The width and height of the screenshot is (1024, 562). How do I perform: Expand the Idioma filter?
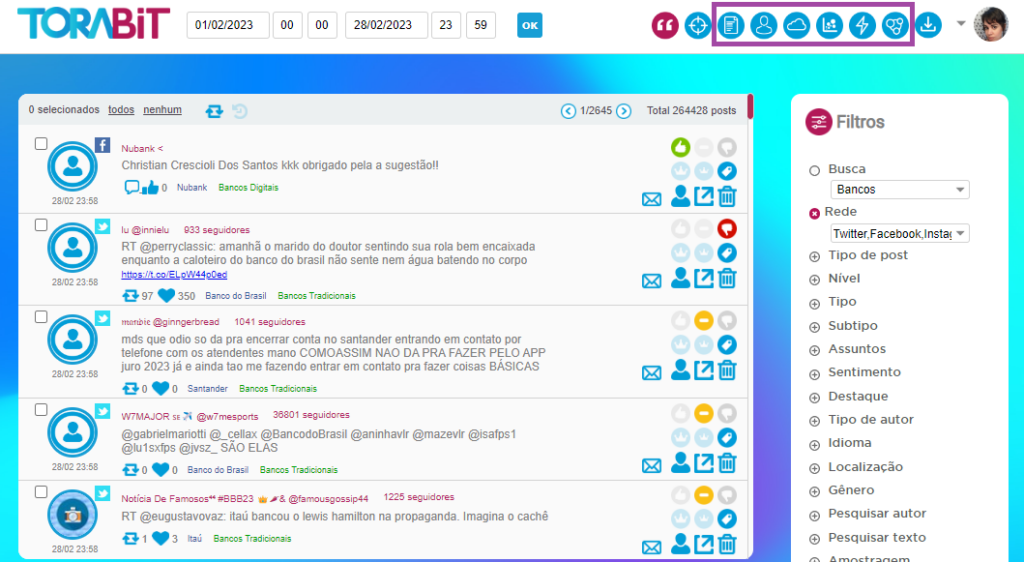[x=814, y=445]
